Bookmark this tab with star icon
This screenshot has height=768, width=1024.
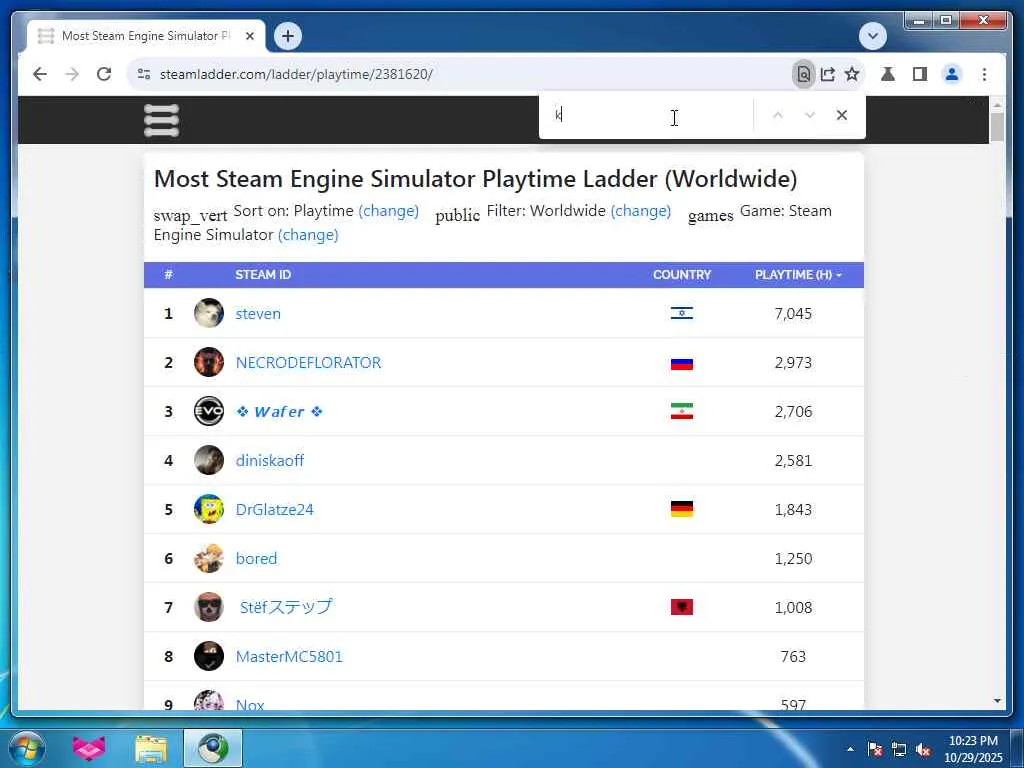(x=852, y=74)
